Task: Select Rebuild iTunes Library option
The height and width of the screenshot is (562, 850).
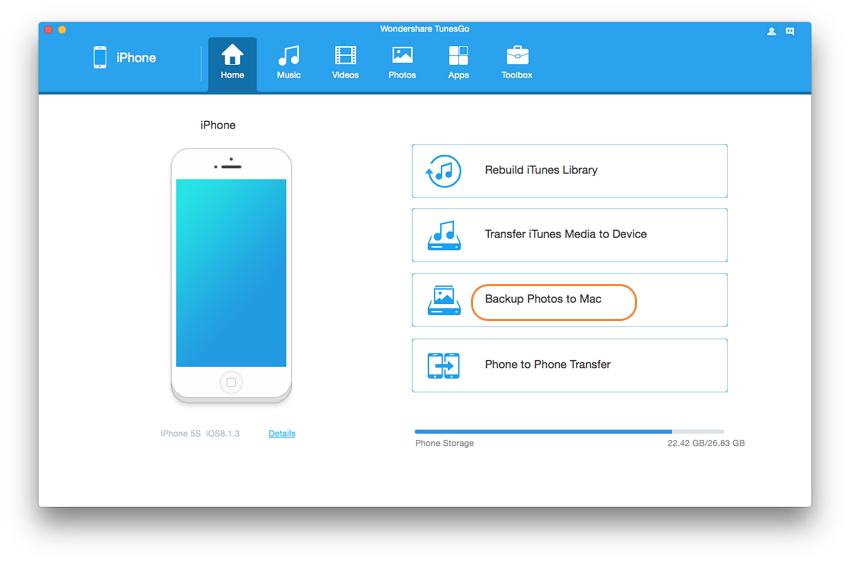Action: [570, 171]
